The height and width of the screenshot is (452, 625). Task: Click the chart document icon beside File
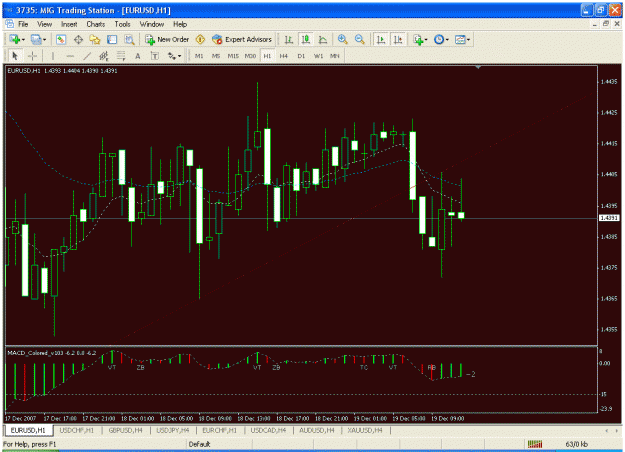click(10, 24)
